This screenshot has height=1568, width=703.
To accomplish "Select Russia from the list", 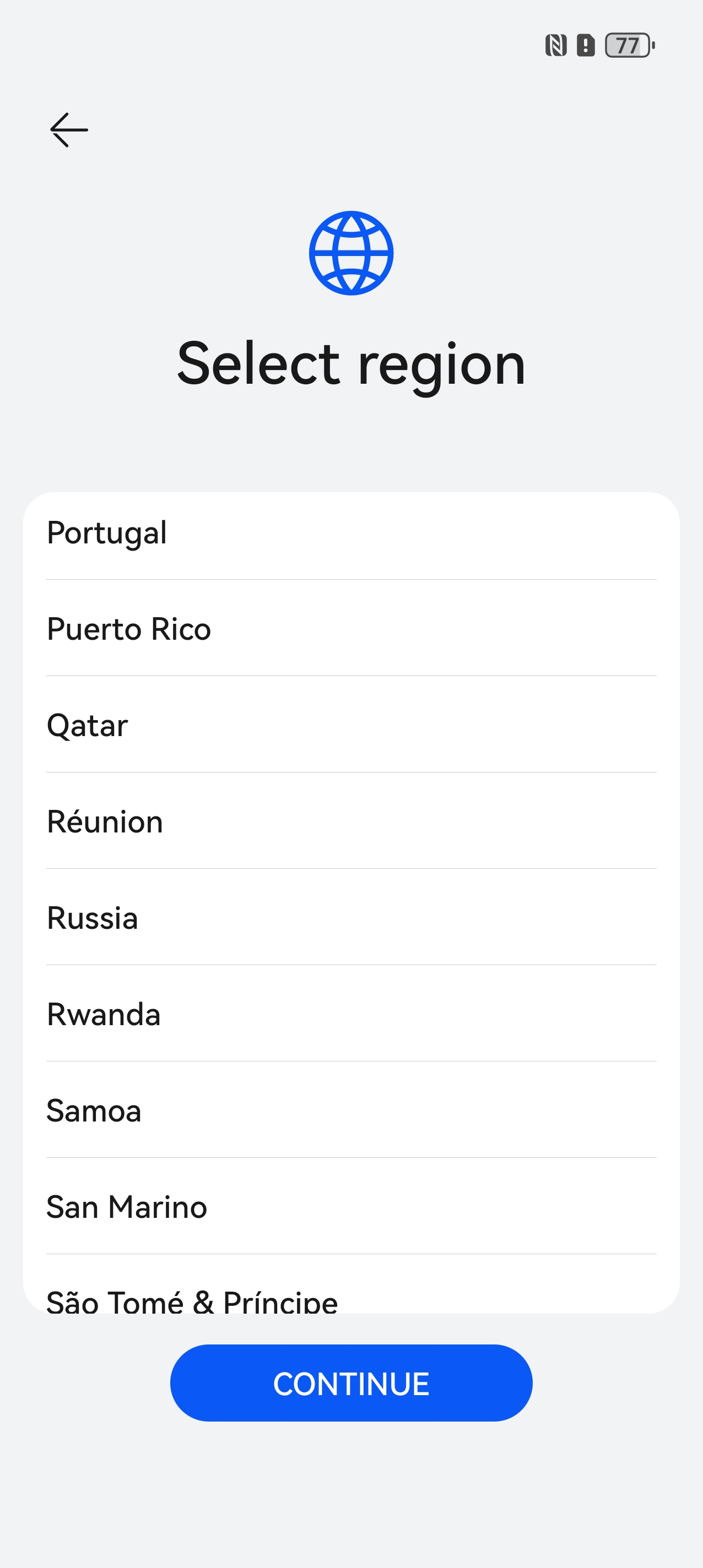I will pyautogui.click(x=93, y=917).
